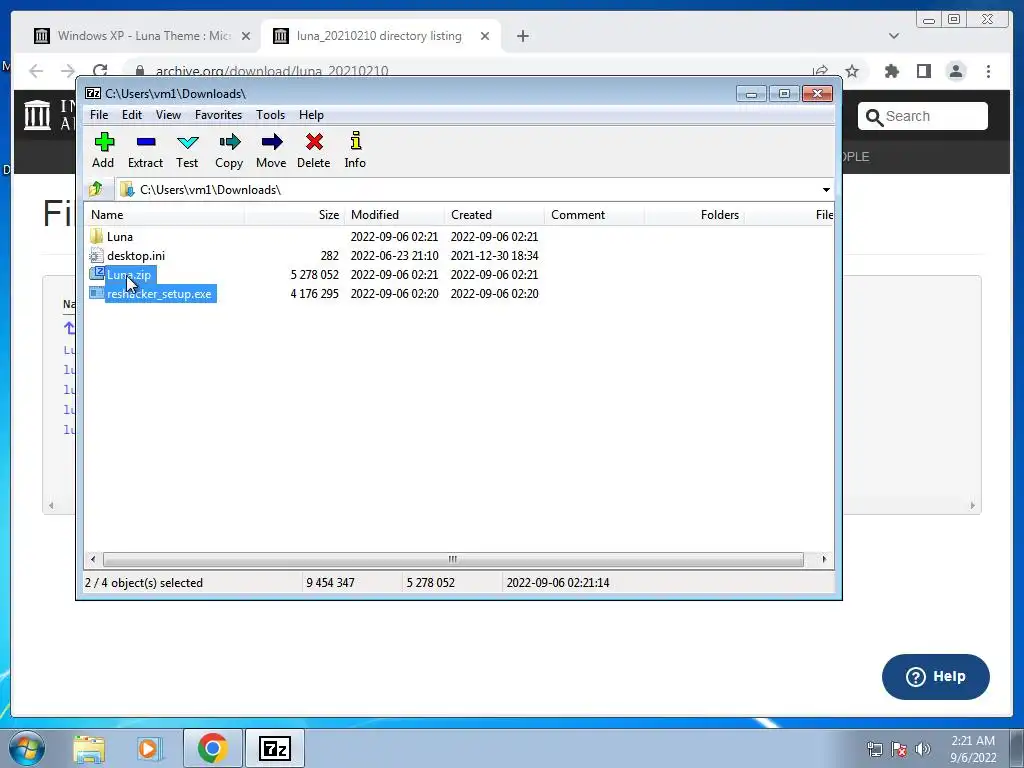Viewport: 1024px width, 768px height.
Task: Click the network tray icon
Action: tap(874, 750)
